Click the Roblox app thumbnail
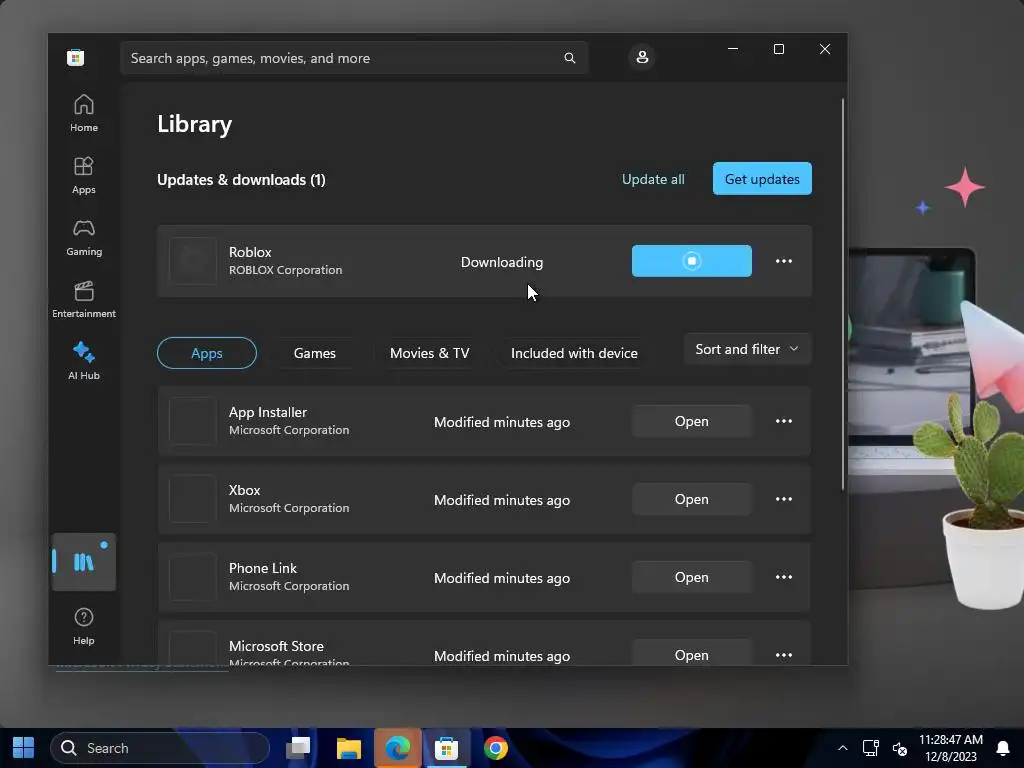The width and height of the screenshot is (1024, 768). tap(193, 261)
